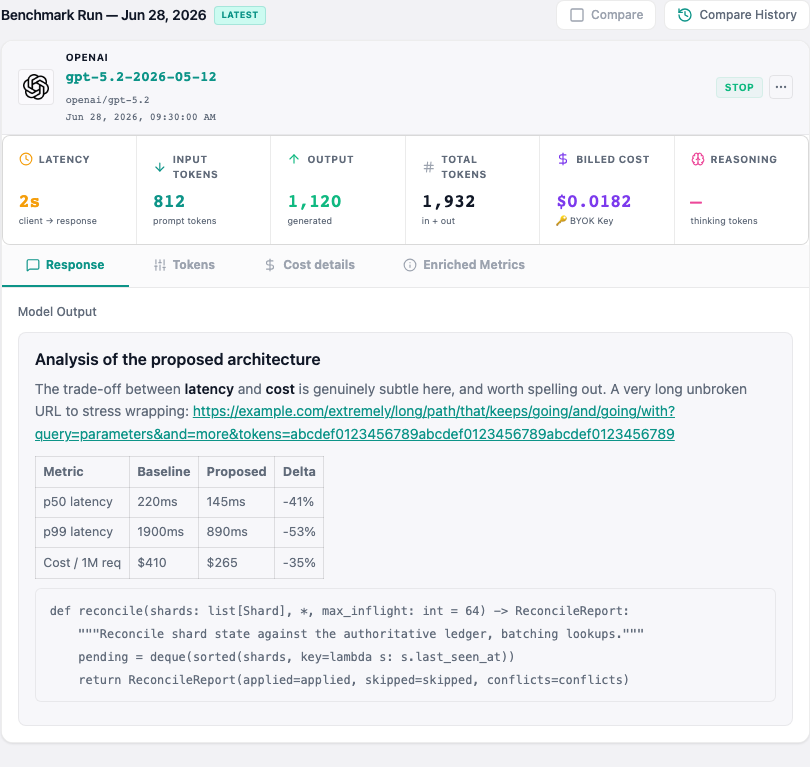Click the LATEST badge
Viewport: 810px width, 767px height.
click(240, 15)
